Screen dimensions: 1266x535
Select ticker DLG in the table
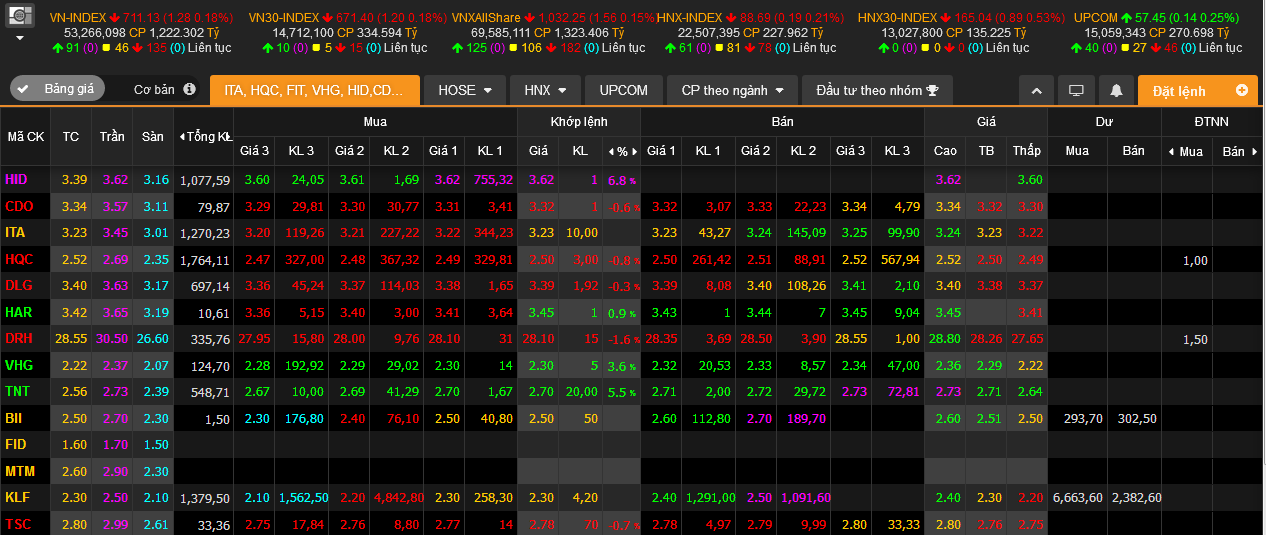click(x=18, y=285)
